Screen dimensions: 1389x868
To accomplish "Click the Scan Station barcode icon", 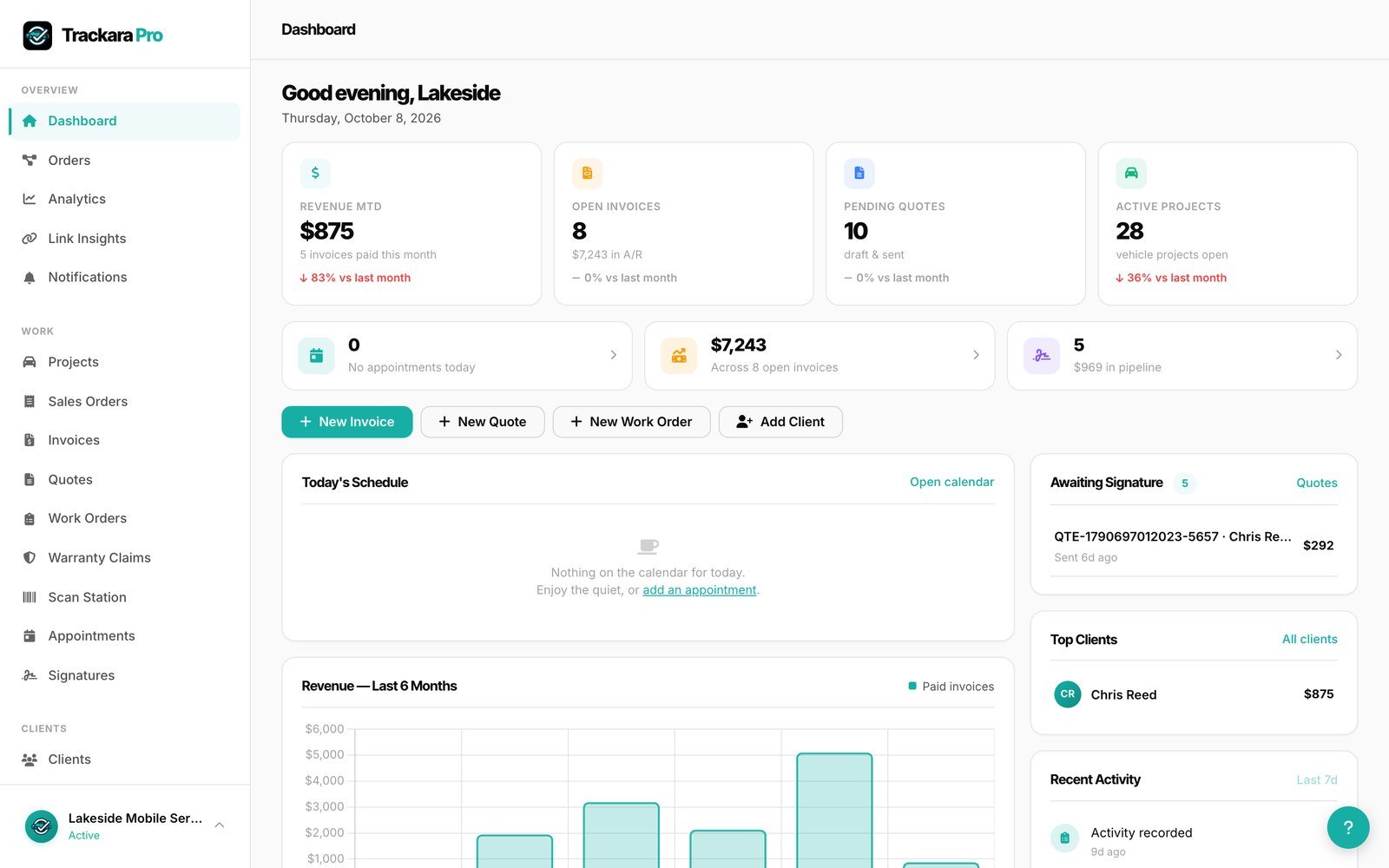I will coord(30,597).
